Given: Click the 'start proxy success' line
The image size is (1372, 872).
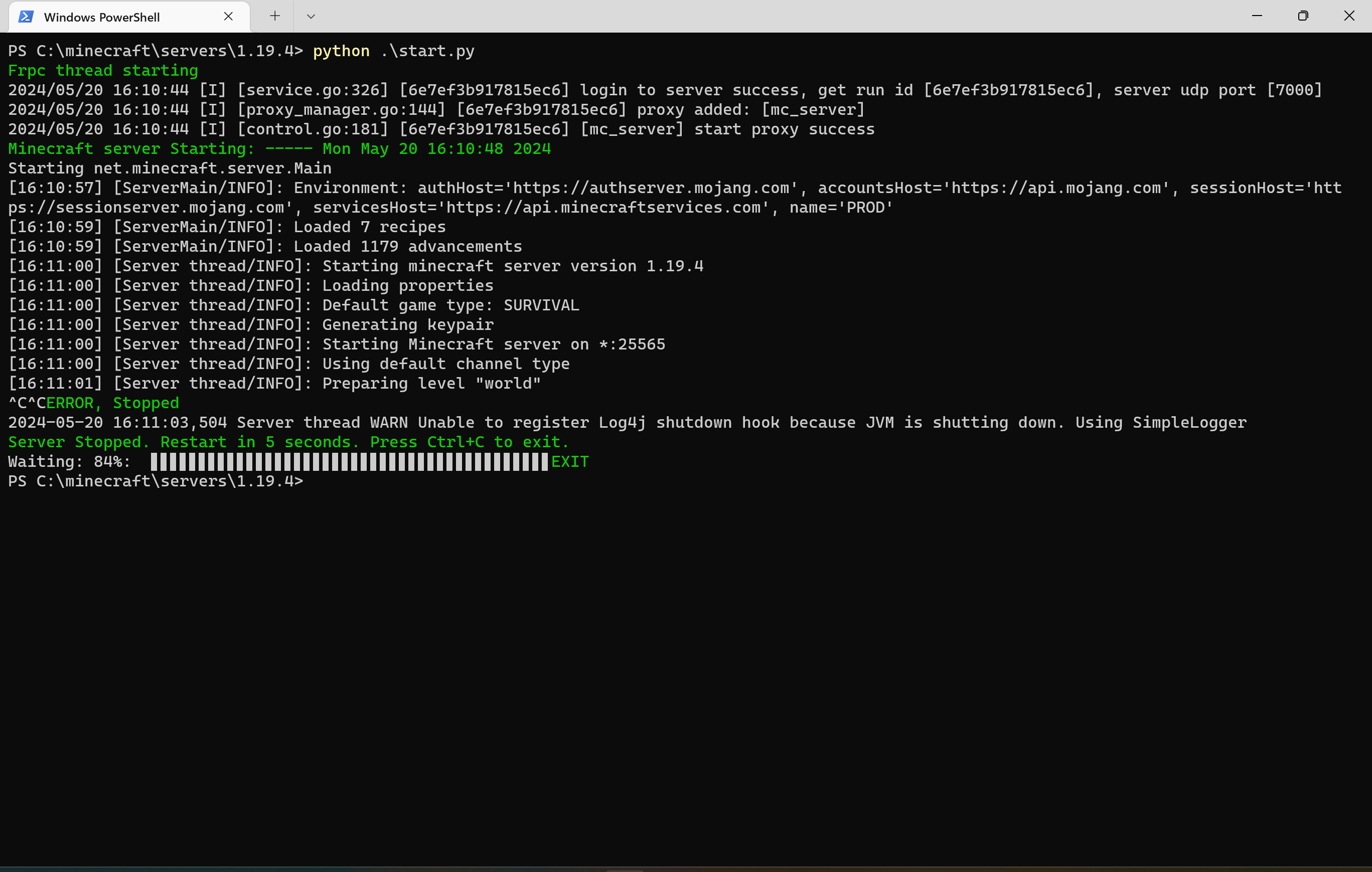Looking at the screenshot, I should click(x=441, y=129).
